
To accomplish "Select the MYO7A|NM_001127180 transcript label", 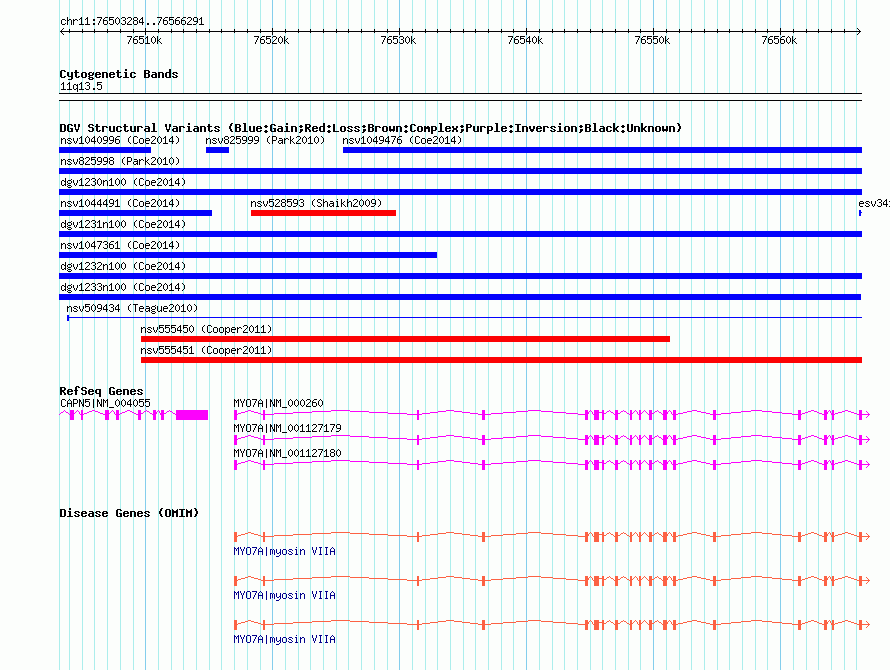I will [x=287, y=453].
